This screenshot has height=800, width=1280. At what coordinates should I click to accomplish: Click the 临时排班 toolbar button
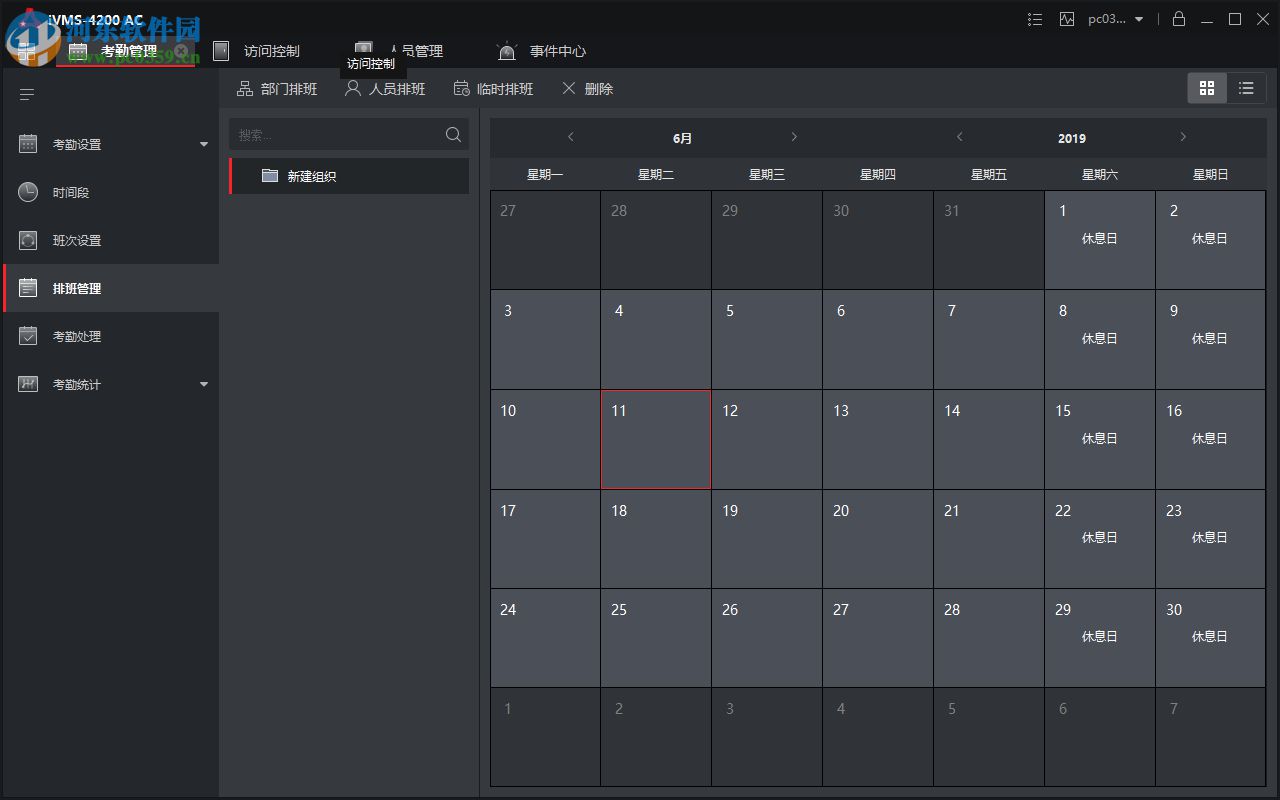pos(493,89)
